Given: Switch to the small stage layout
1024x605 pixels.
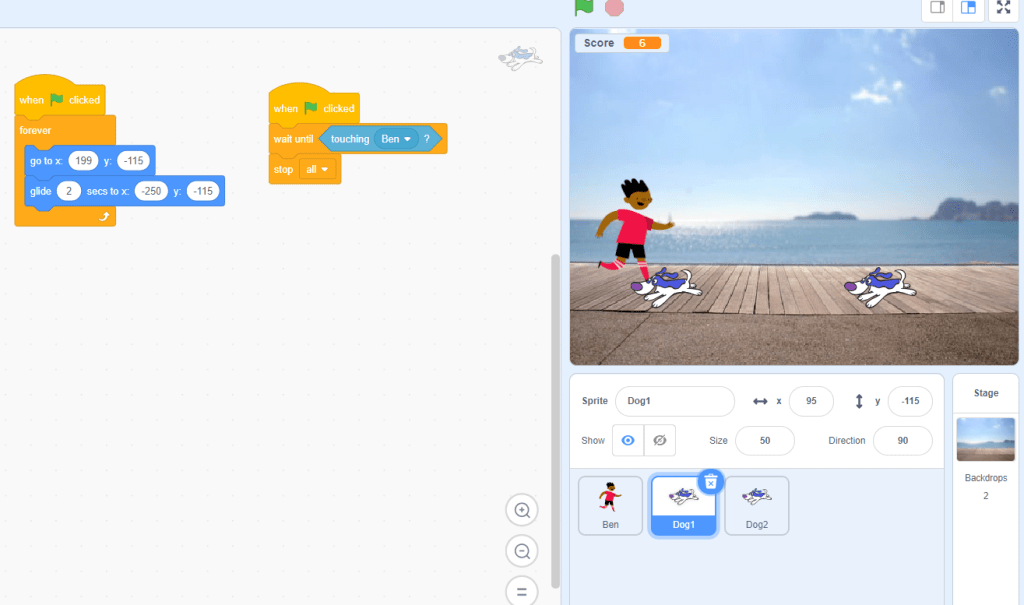Looking at the screenshot, I should point(937,9).
